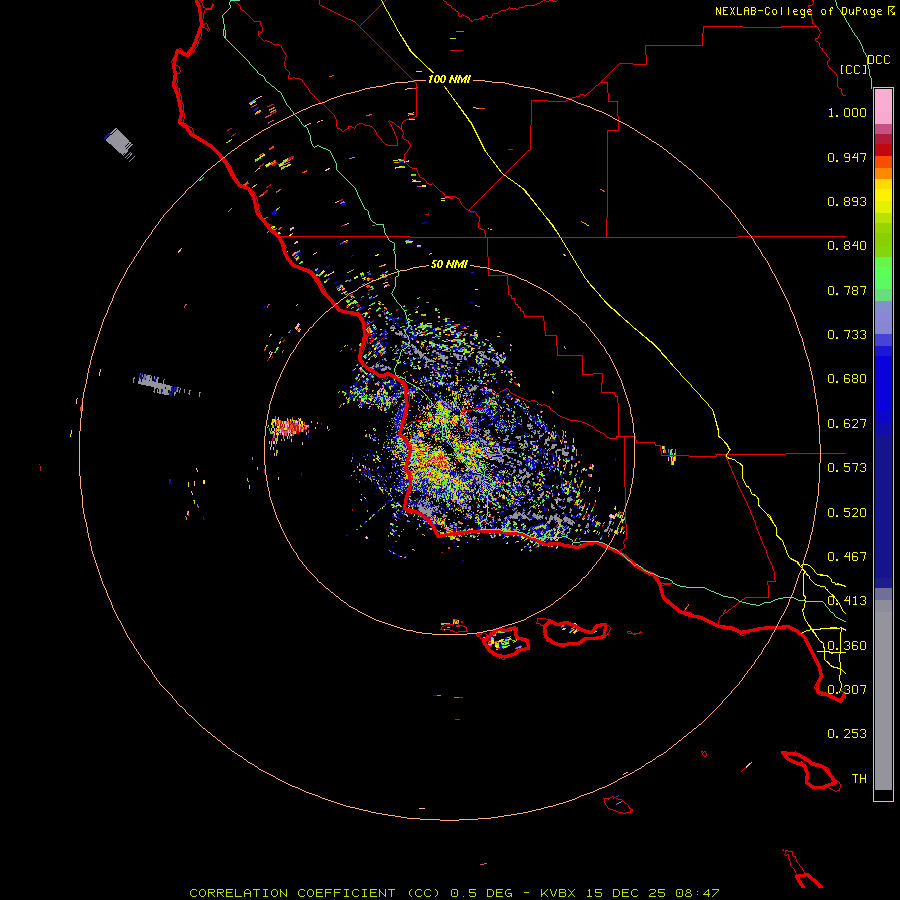Image resolution: width=900 pixels, height=900 pixels.
Task: Pick the red segment of color bar
Action: click(x=883, y=150)
